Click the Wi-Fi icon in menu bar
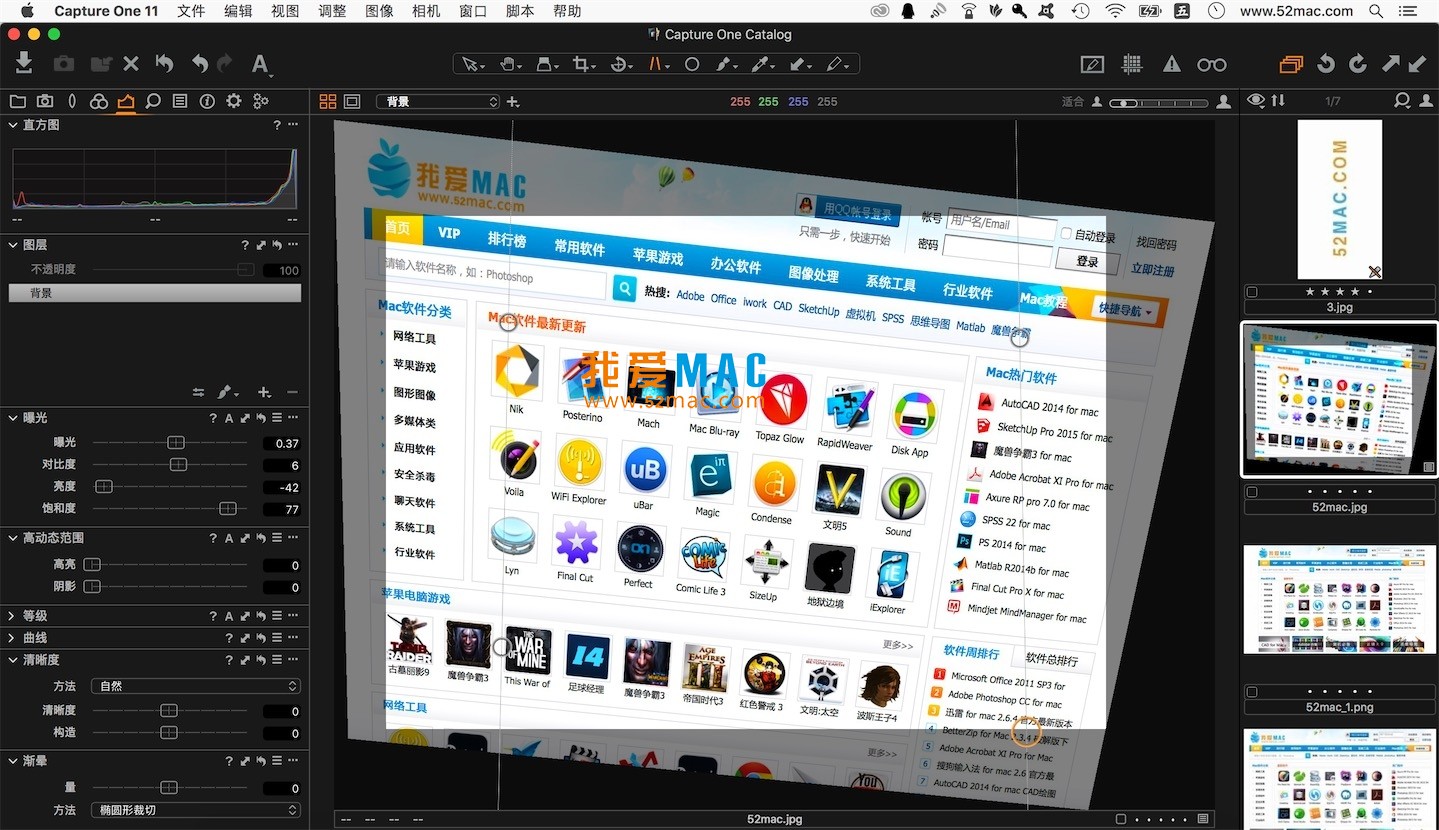Image resolution: width=1439 pixels, height=830 pixels. (1115, 11)
